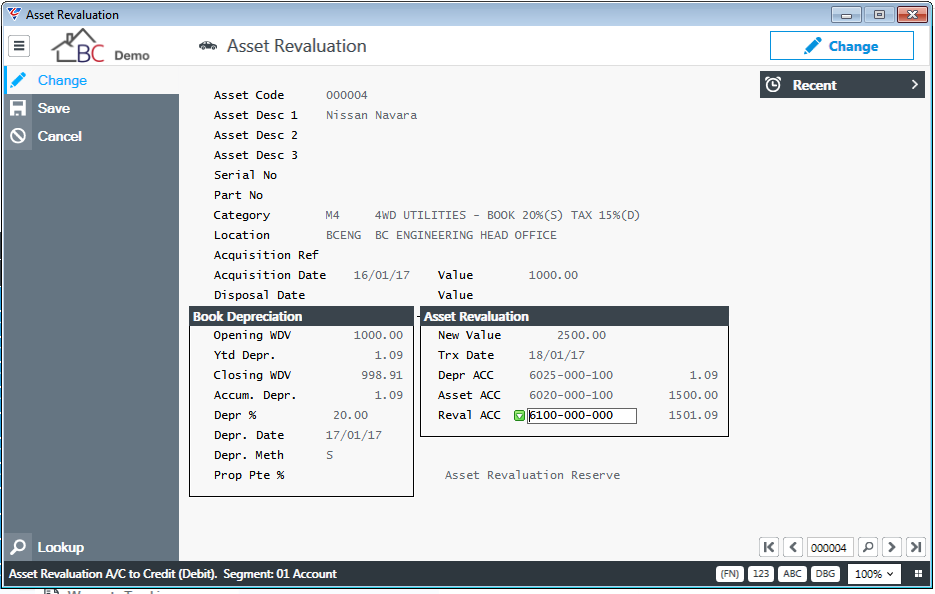
Task: Toggle the DBG status bar indicator
Action: click(825, 574)
